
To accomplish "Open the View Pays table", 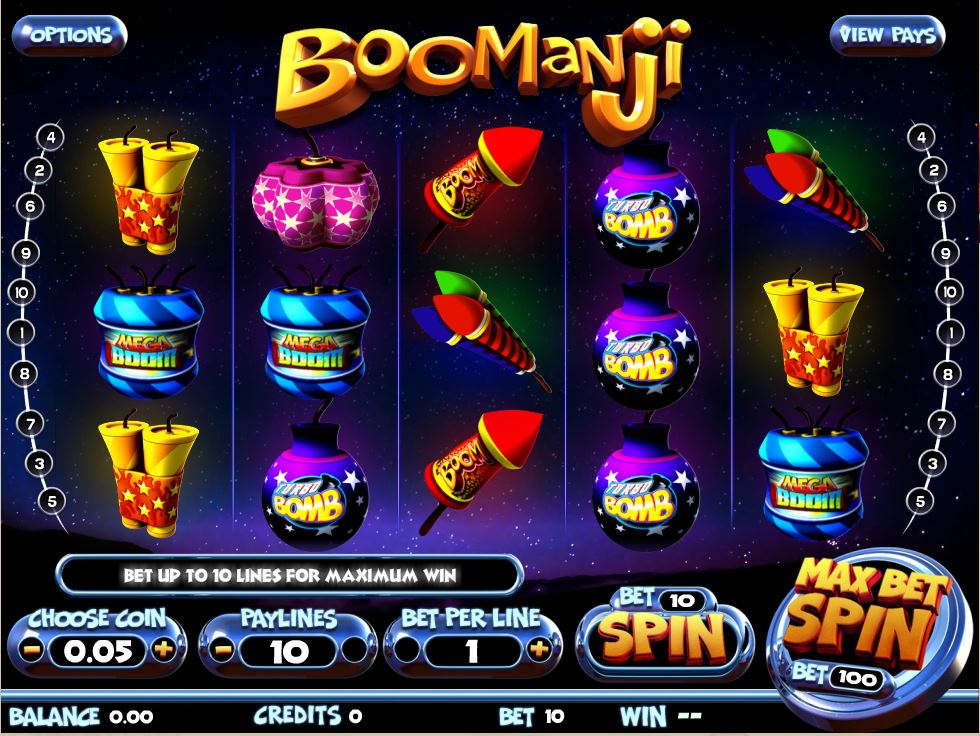I will (887, 35).
